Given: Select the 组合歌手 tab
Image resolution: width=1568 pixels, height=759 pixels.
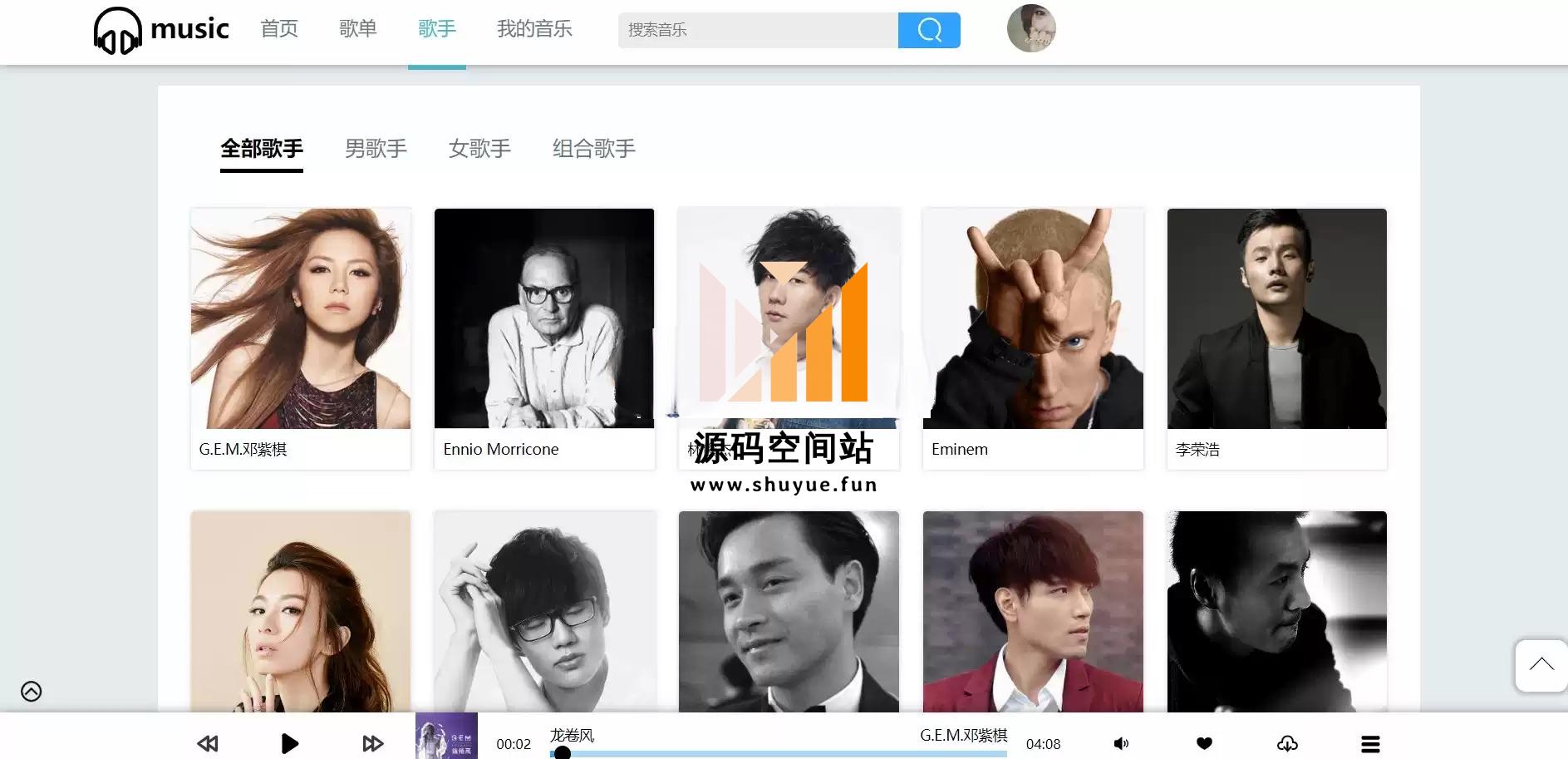Looking at the screenshot, I should pyautogui.click(x=594, y=149).
